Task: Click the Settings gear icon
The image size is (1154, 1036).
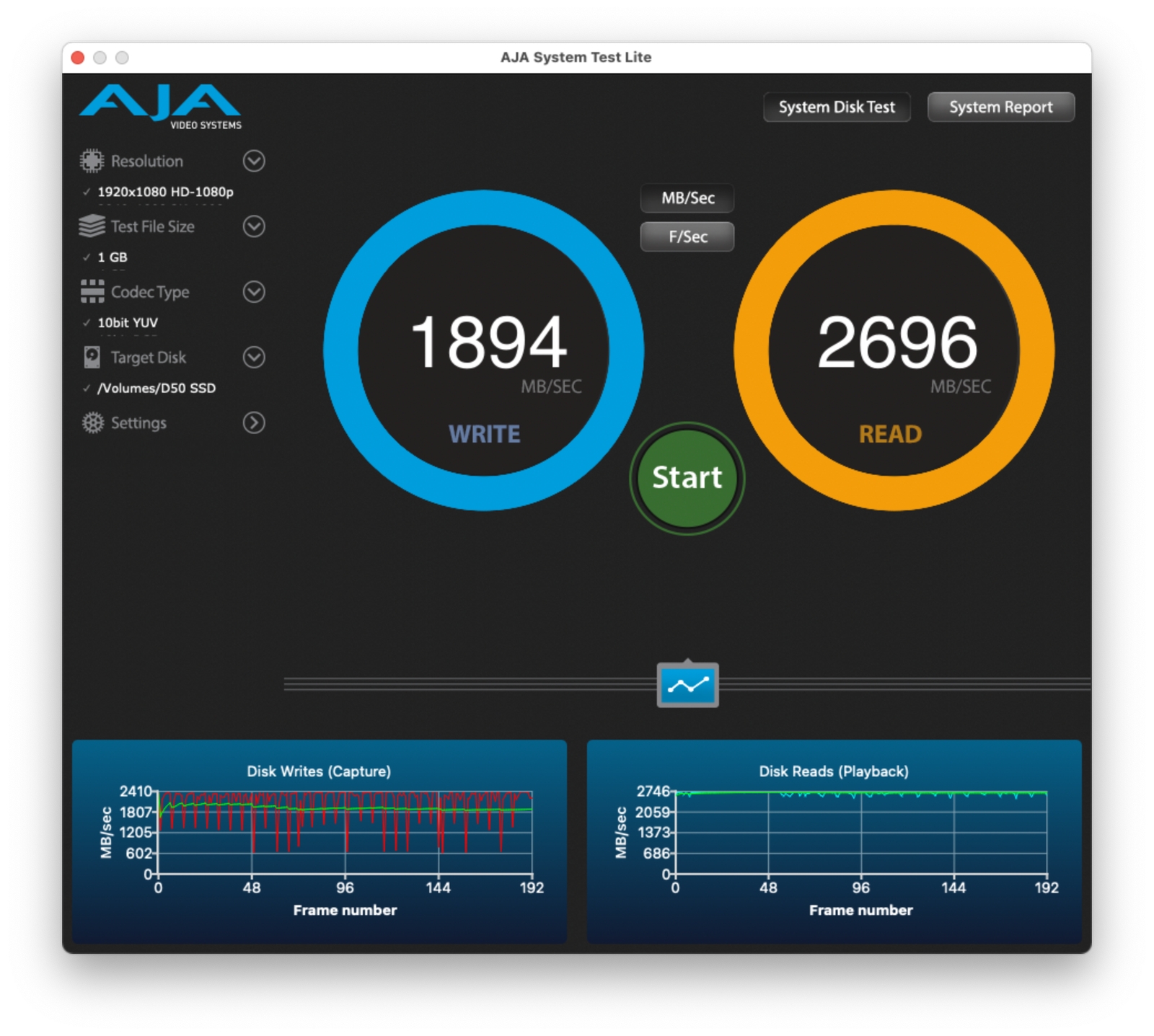Action: pos(92,422)
